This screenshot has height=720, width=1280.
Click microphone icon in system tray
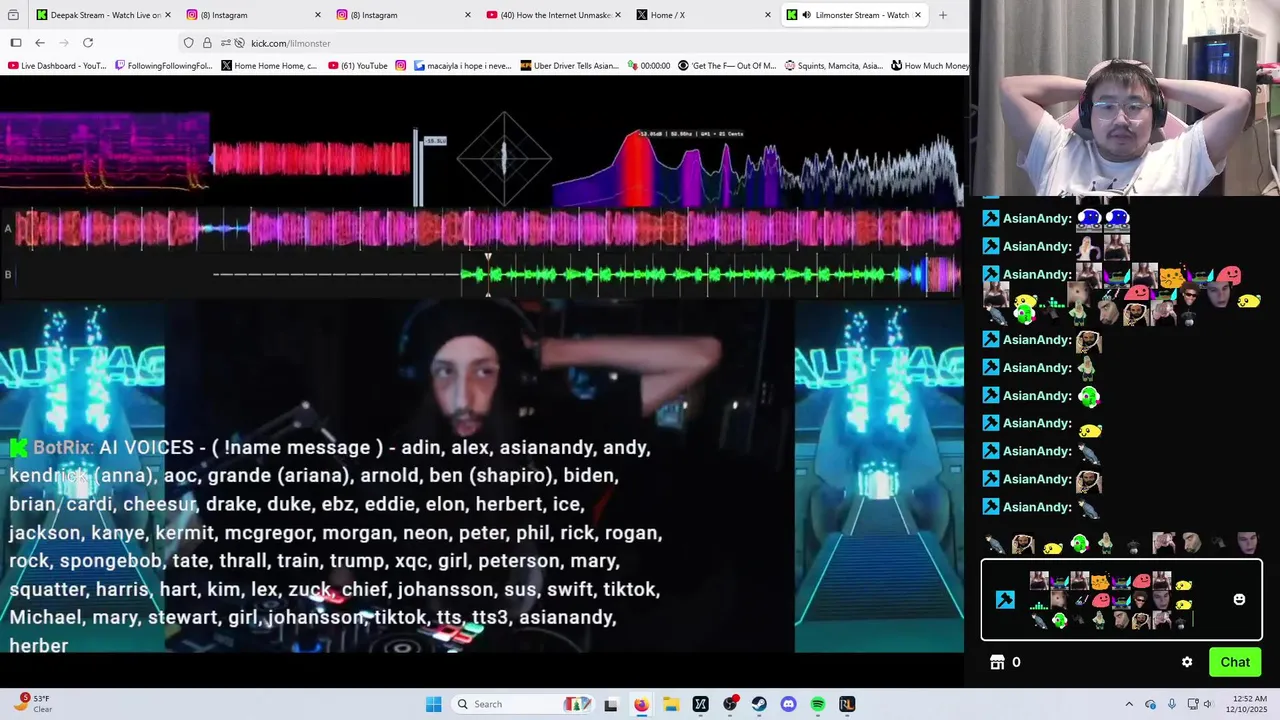(x=1172, y=704)
